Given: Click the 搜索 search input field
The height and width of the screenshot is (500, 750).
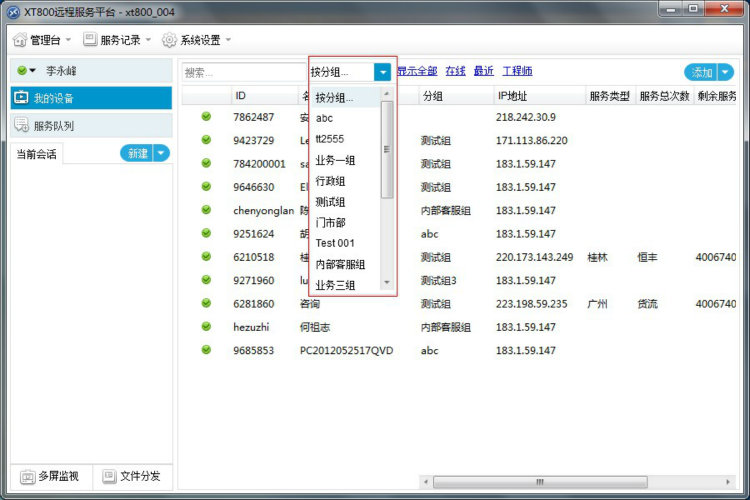Looking at the screenshot, I should pos(242,72).
